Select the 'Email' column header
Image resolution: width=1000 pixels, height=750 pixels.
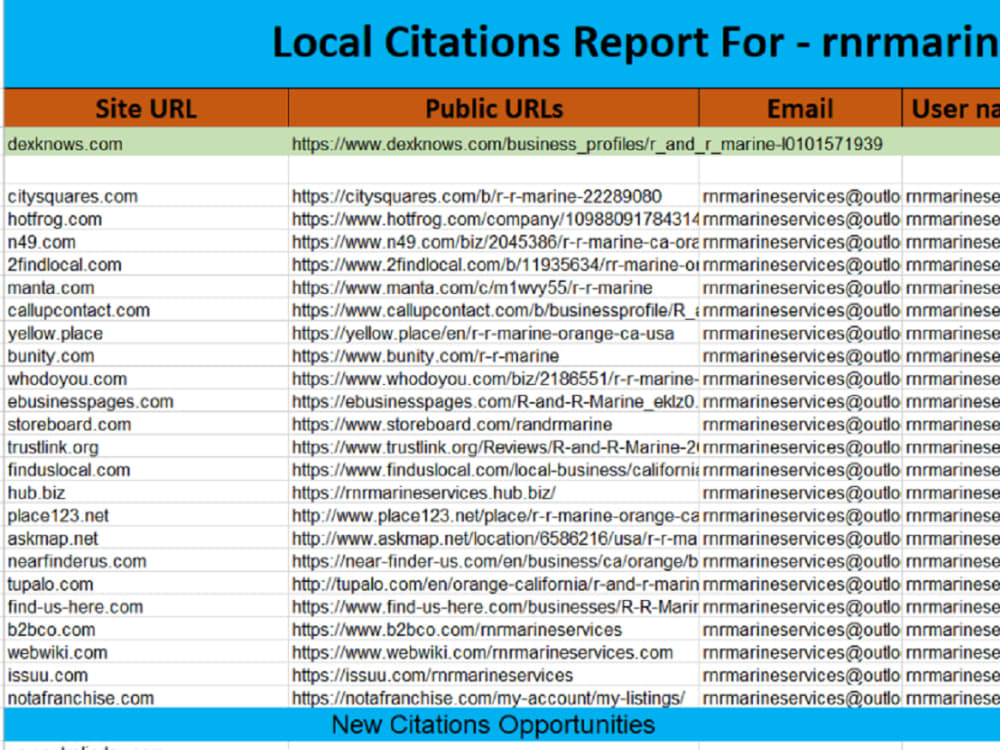(x=800, y=108)
